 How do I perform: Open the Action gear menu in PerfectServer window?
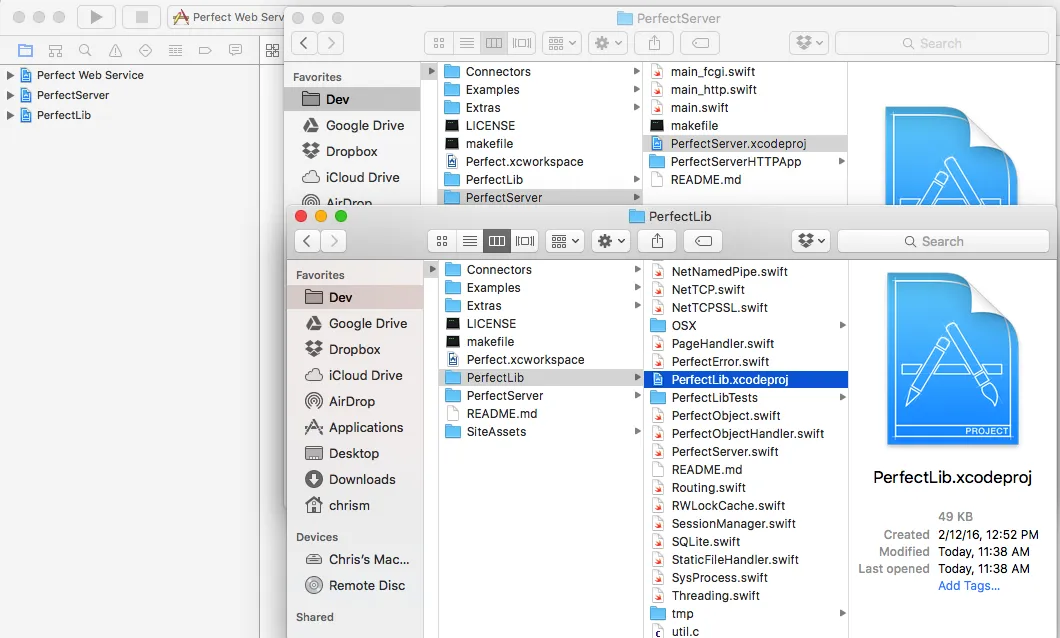[x=608, y=43]
